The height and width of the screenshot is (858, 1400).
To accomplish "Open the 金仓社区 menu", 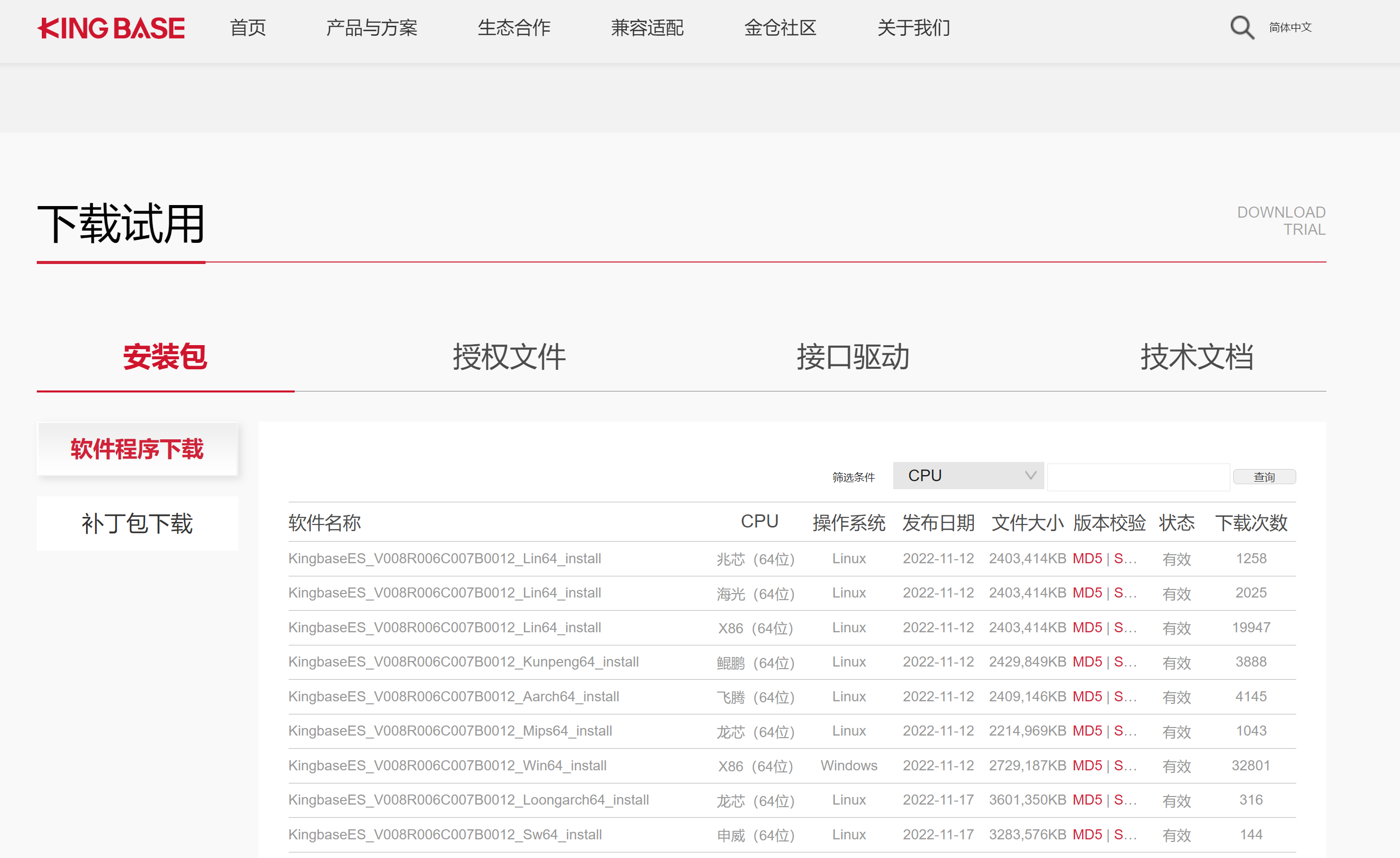I will pos(780,27).
